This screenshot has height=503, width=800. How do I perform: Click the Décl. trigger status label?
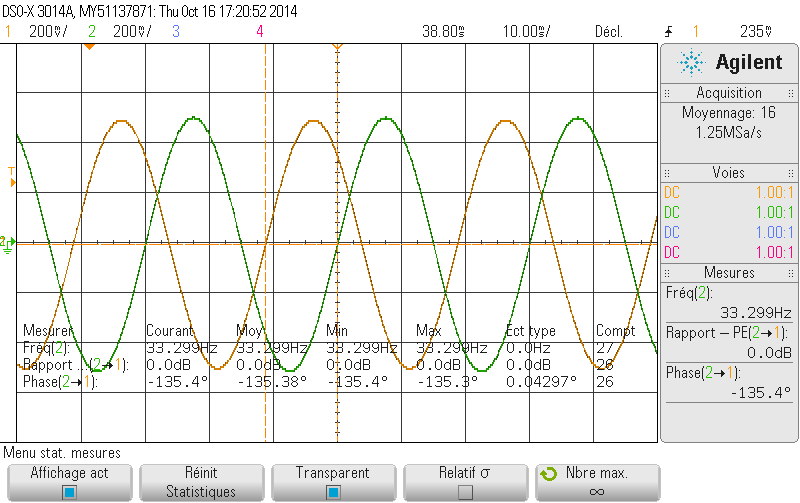pyautogui.click(x=609, y=31)
